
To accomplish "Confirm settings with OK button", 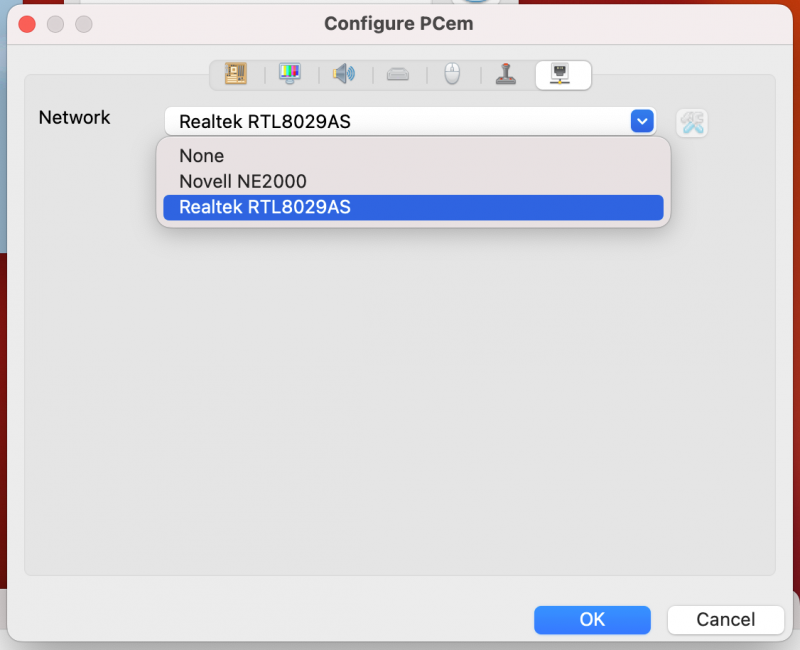I will pyautogui.click(x=592, y=619).
